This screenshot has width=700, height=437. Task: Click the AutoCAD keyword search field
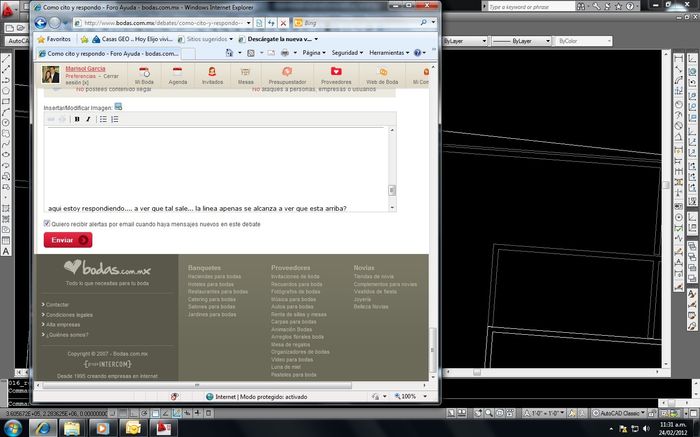pyautogui.click(x=530, y=7)
